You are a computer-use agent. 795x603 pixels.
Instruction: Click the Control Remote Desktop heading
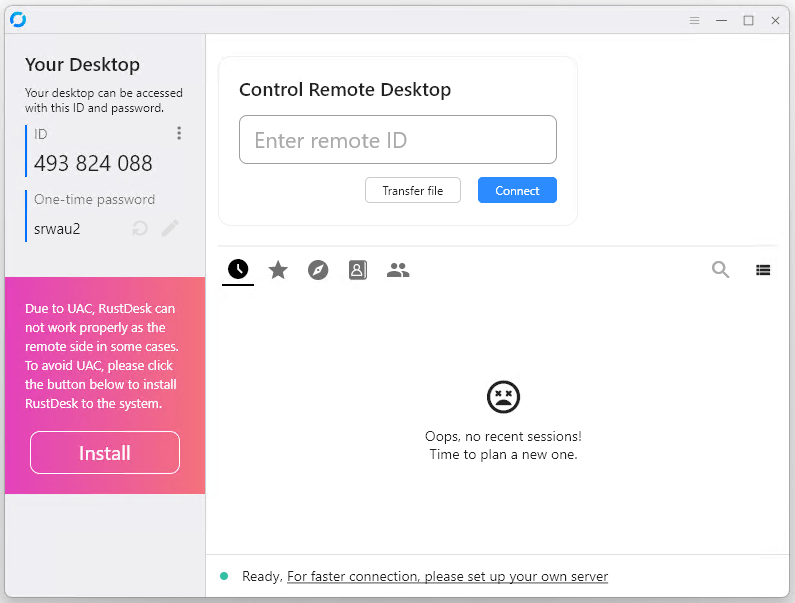point(345,90)
